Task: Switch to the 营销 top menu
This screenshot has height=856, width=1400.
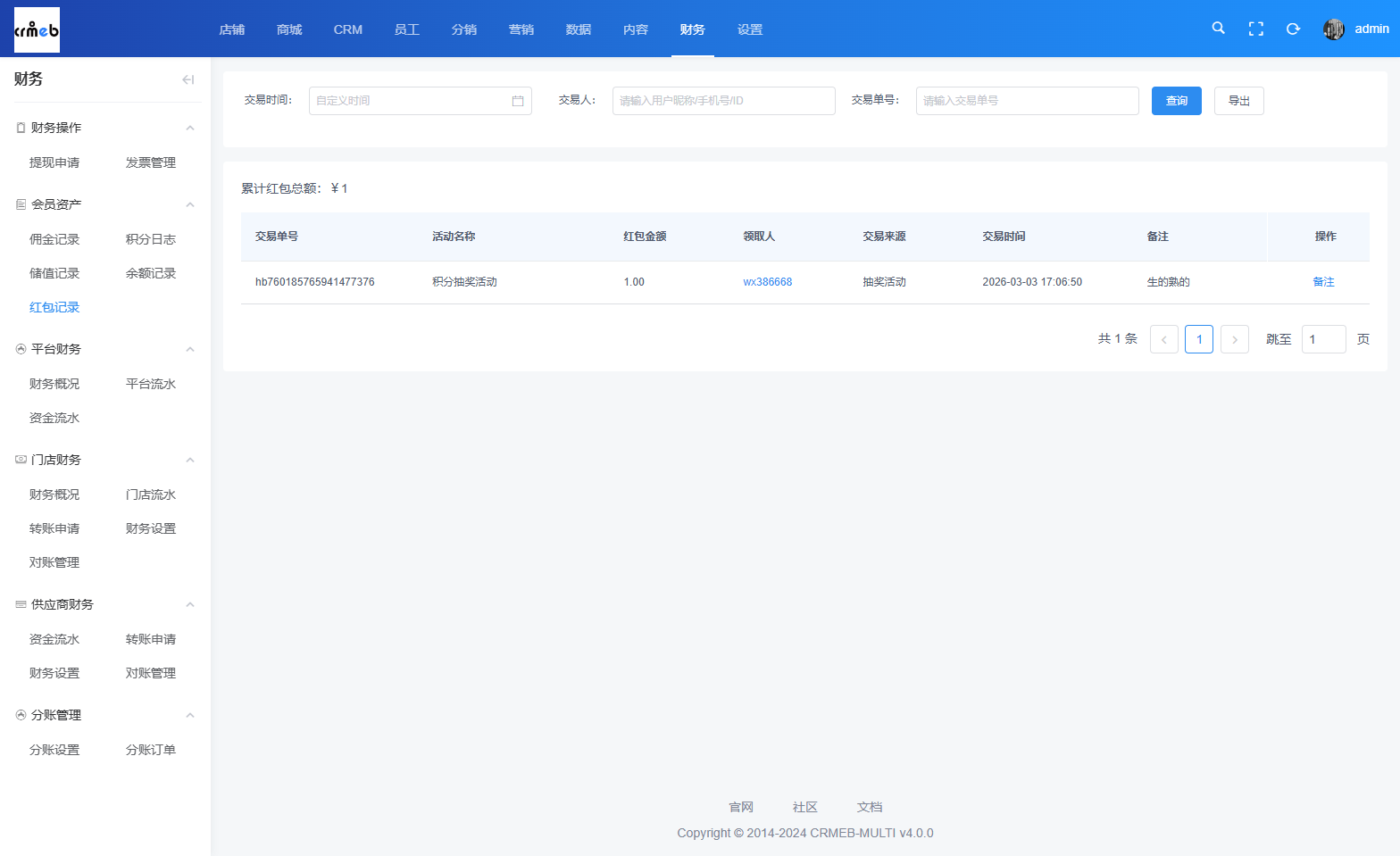Action: [521, 29]
